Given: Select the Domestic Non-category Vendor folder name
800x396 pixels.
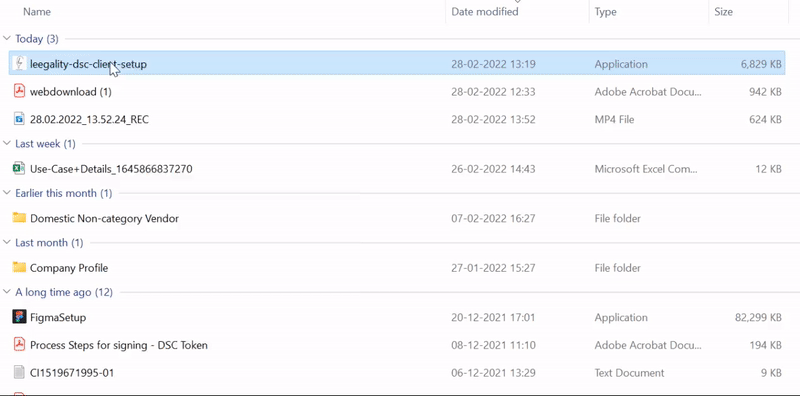Looking at the screenshot, I should click(x=105, y=218).
